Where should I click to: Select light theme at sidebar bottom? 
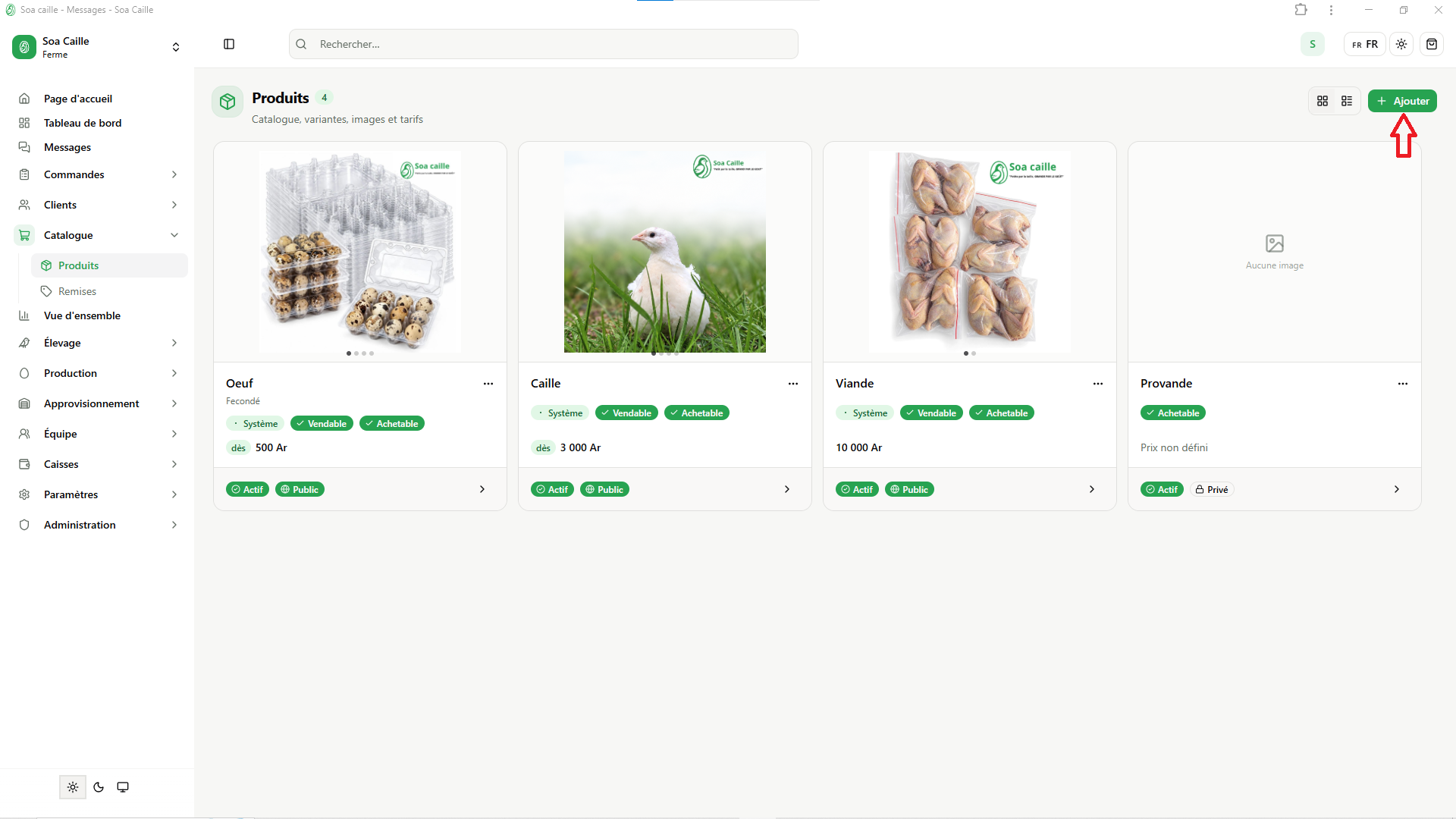(73, 787)
